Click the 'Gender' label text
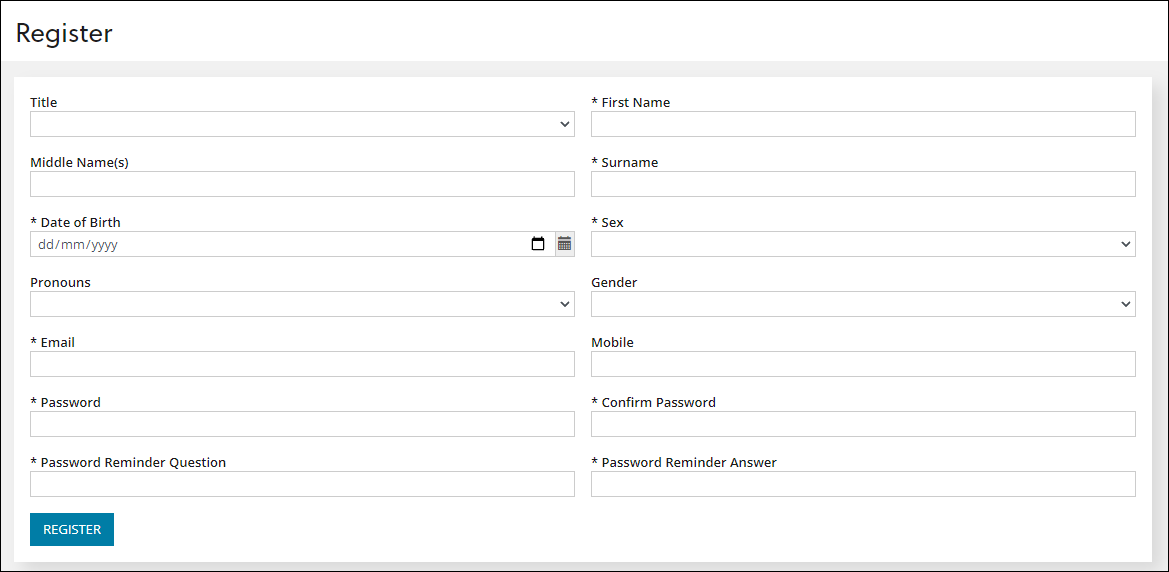This screenshot has width=1169, height=572. [x=614, y=283]
